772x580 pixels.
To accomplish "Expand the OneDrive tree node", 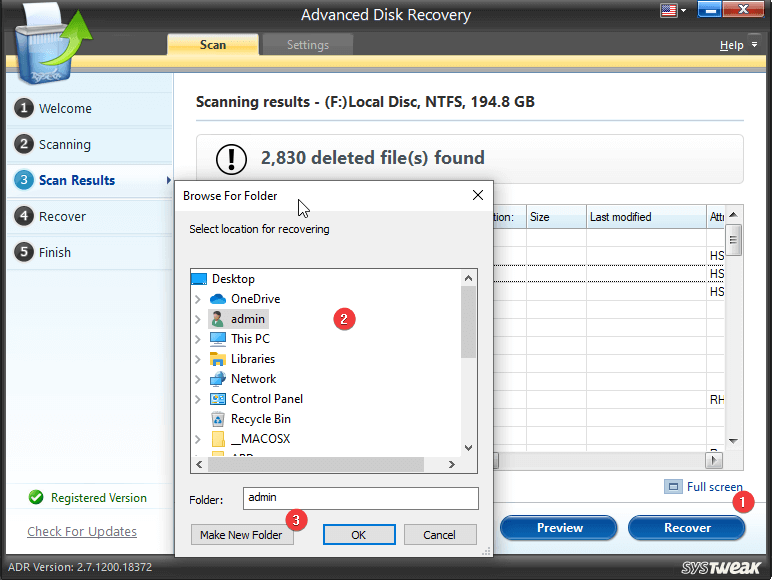I will point(198,299).
